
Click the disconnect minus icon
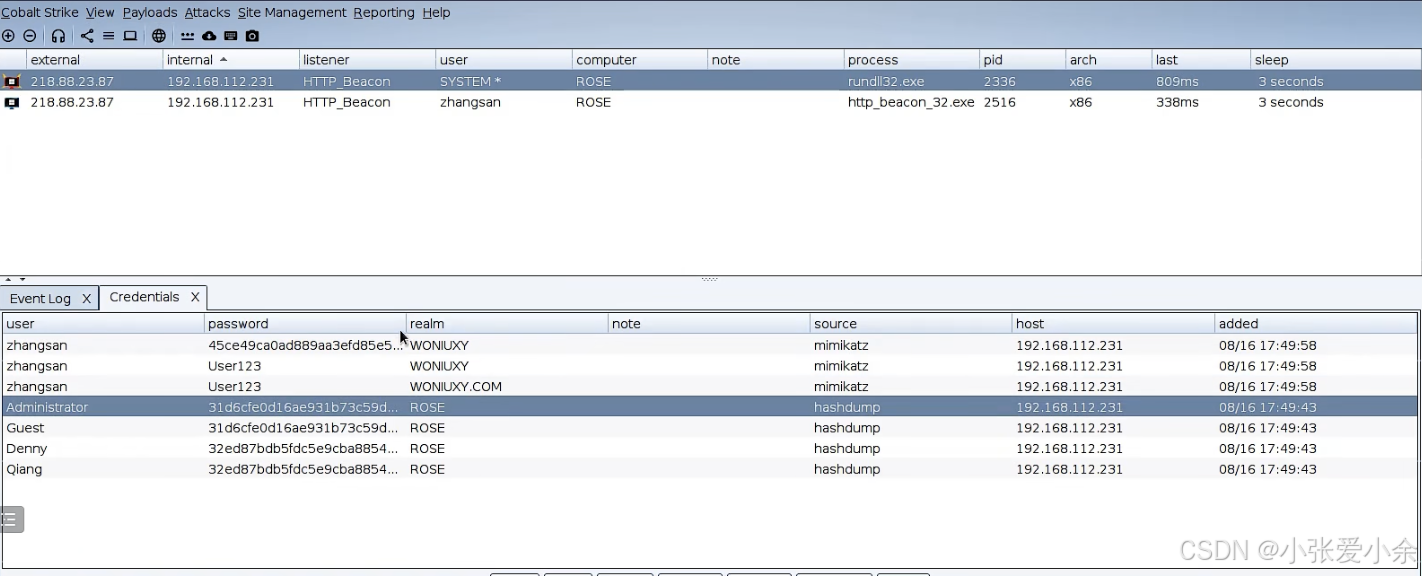[x=30, y=36]
